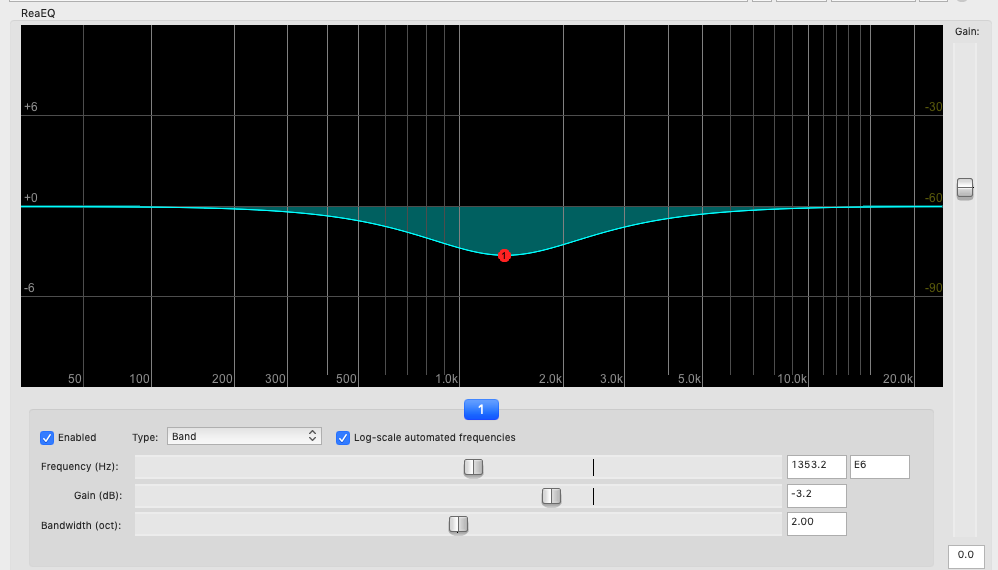Click the Bandwidth (oct) label

pyautogui.click(x=81, y=525)
